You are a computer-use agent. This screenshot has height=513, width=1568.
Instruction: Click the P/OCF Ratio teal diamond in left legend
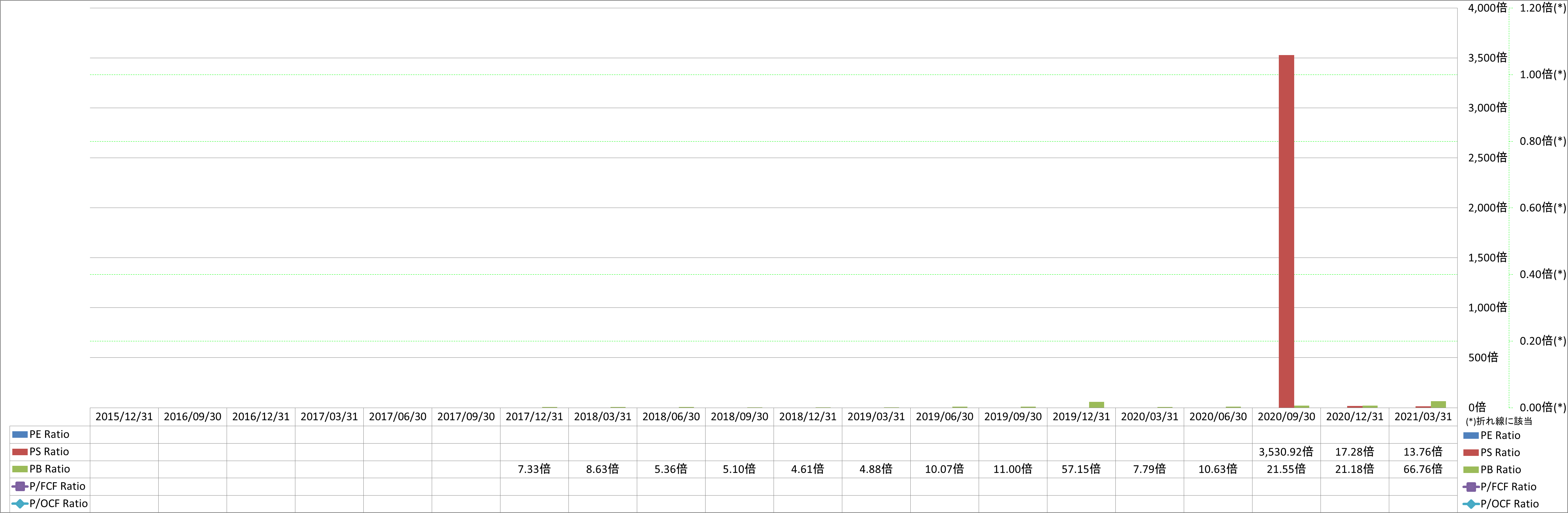click(19, 503)
